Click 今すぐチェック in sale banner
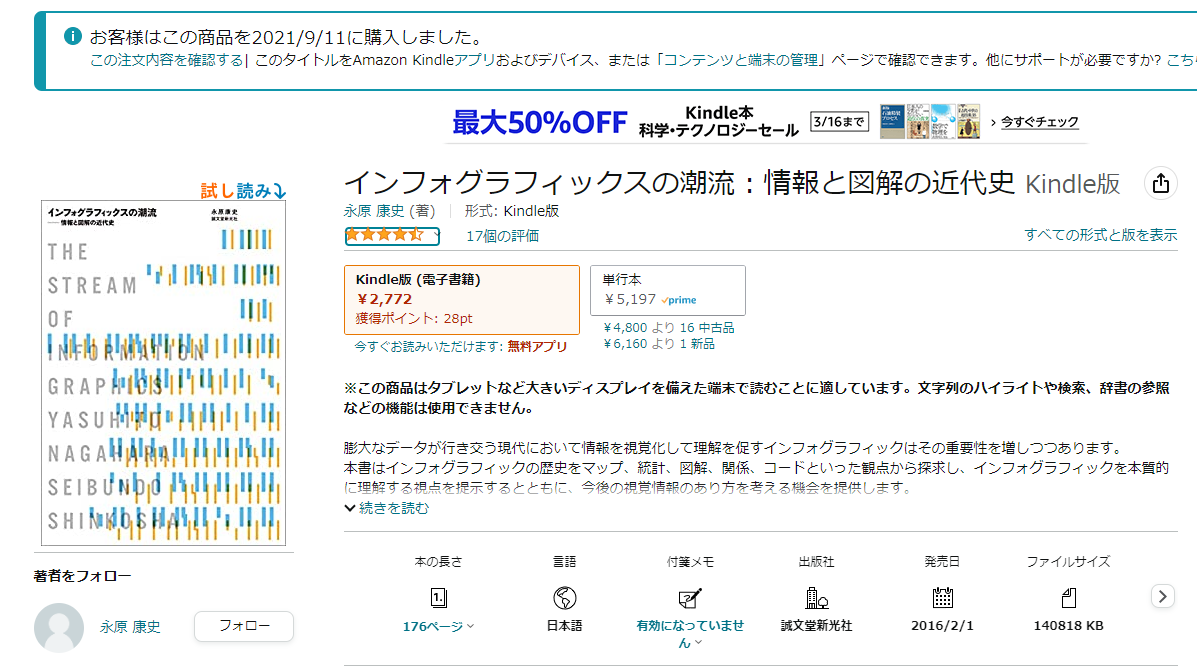 1039,122
